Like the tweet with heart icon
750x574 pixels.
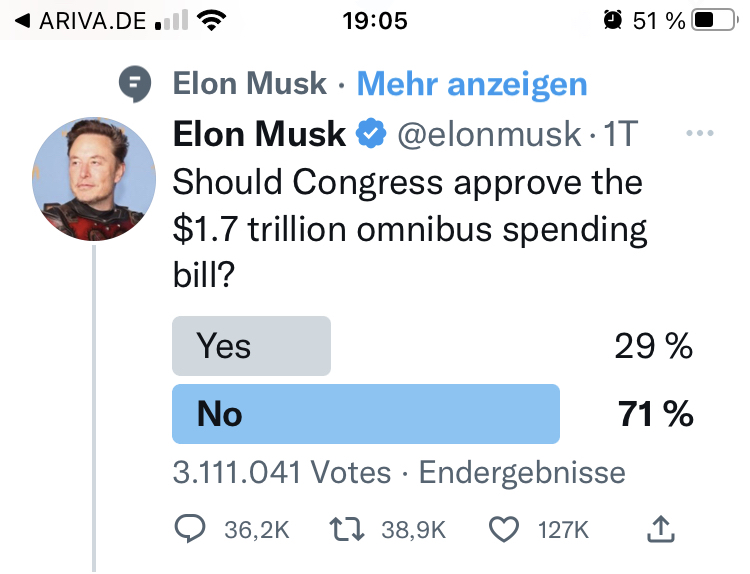coord(505,529)
